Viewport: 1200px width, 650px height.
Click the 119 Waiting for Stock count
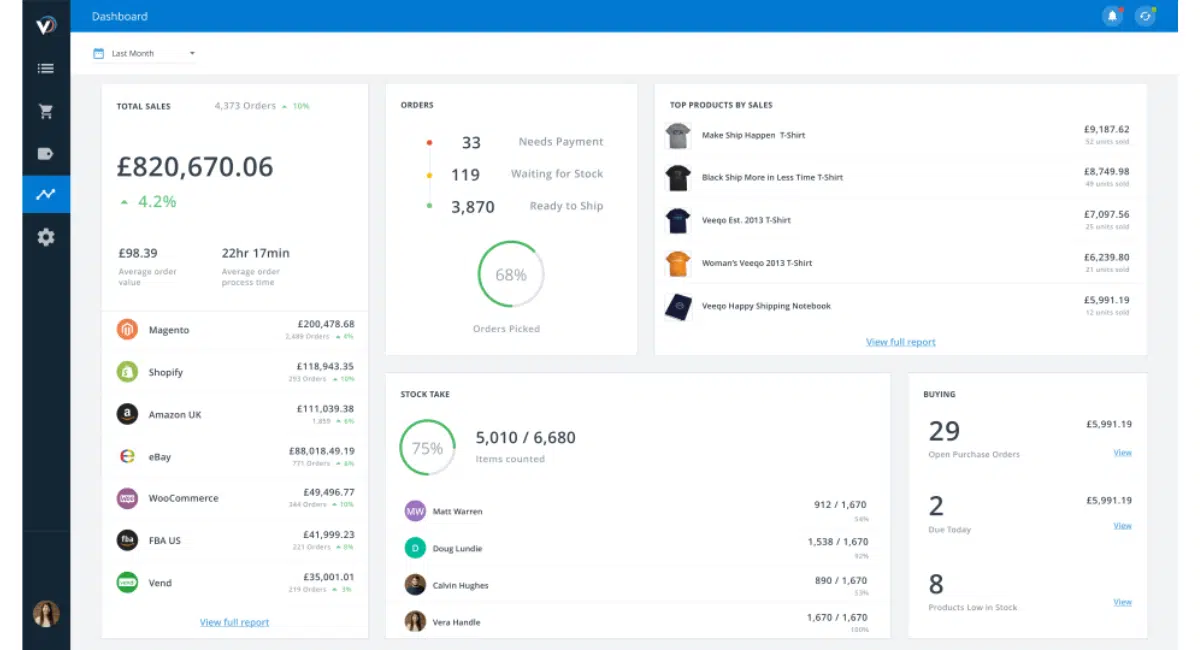[x=466, y=175]
